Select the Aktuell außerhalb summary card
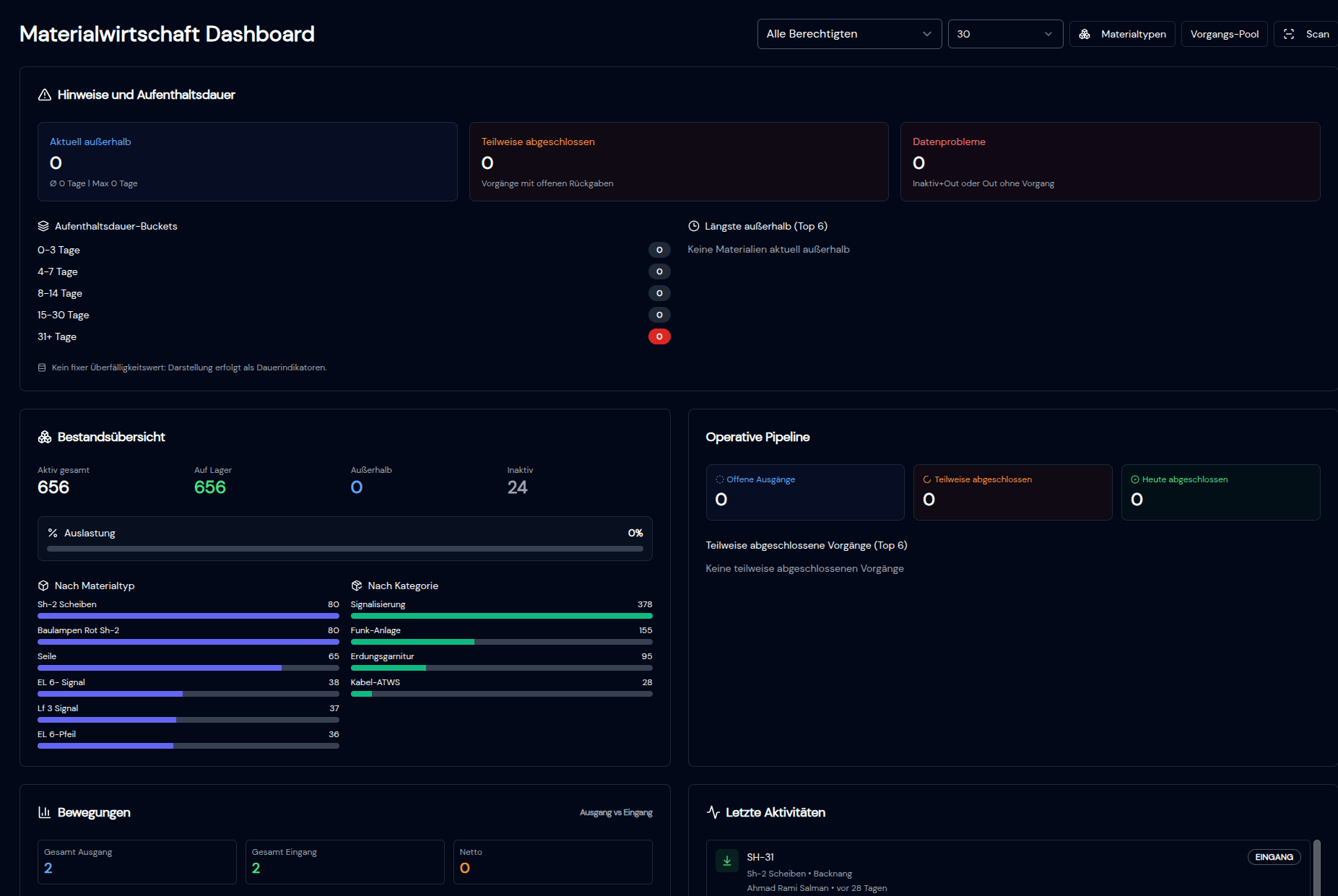This screenshot has height=896, width=1338. click(247, 162)
